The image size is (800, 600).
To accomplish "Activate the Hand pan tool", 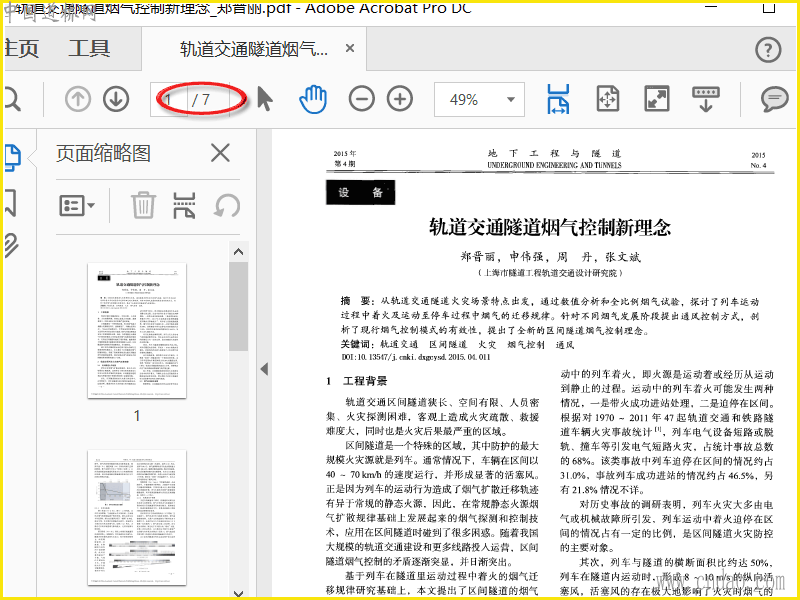I will click(314, 99).
